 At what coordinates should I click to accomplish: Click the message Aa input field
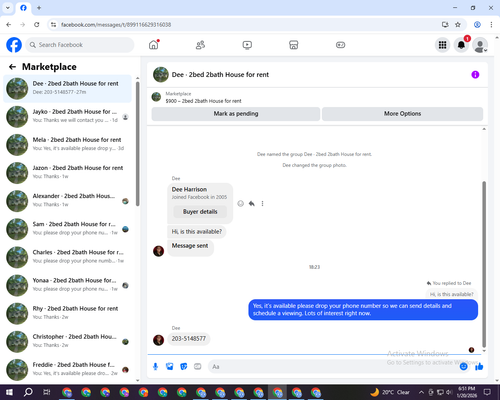333,367
